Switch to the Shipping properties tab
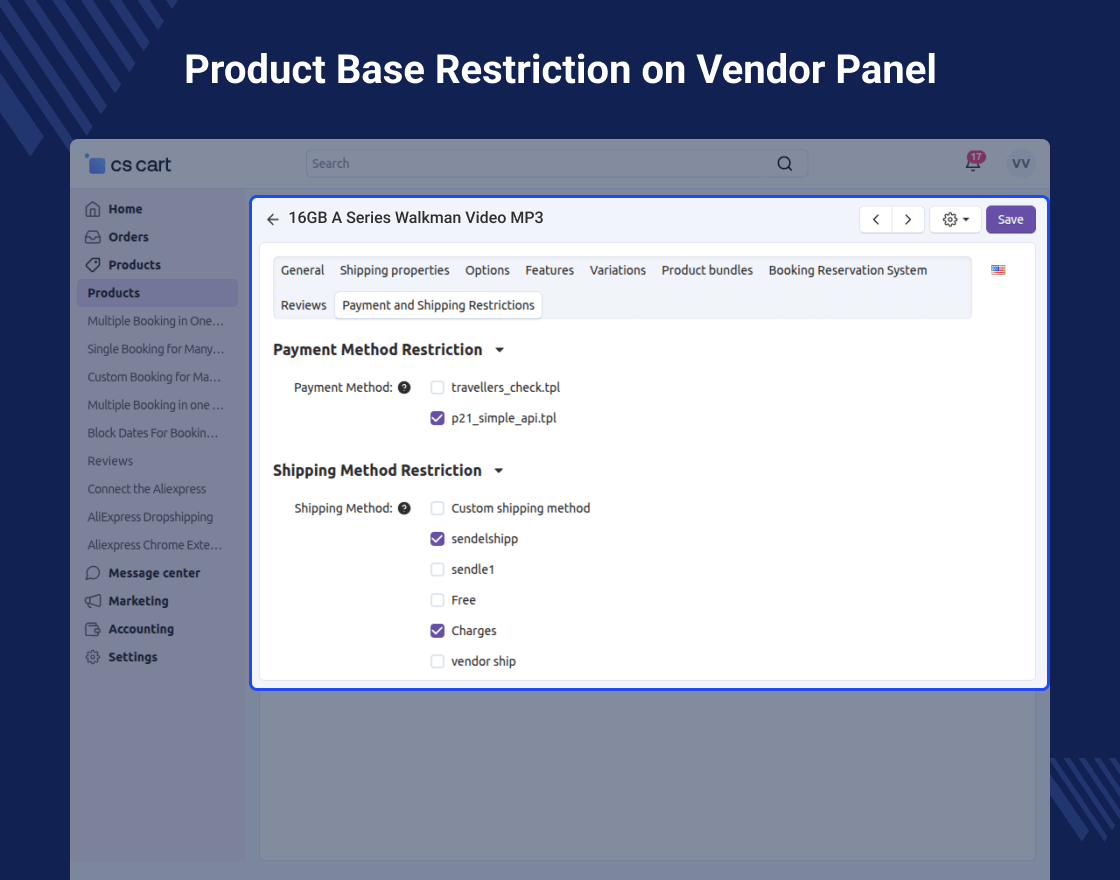1120x880 pixels. [394, 271]
